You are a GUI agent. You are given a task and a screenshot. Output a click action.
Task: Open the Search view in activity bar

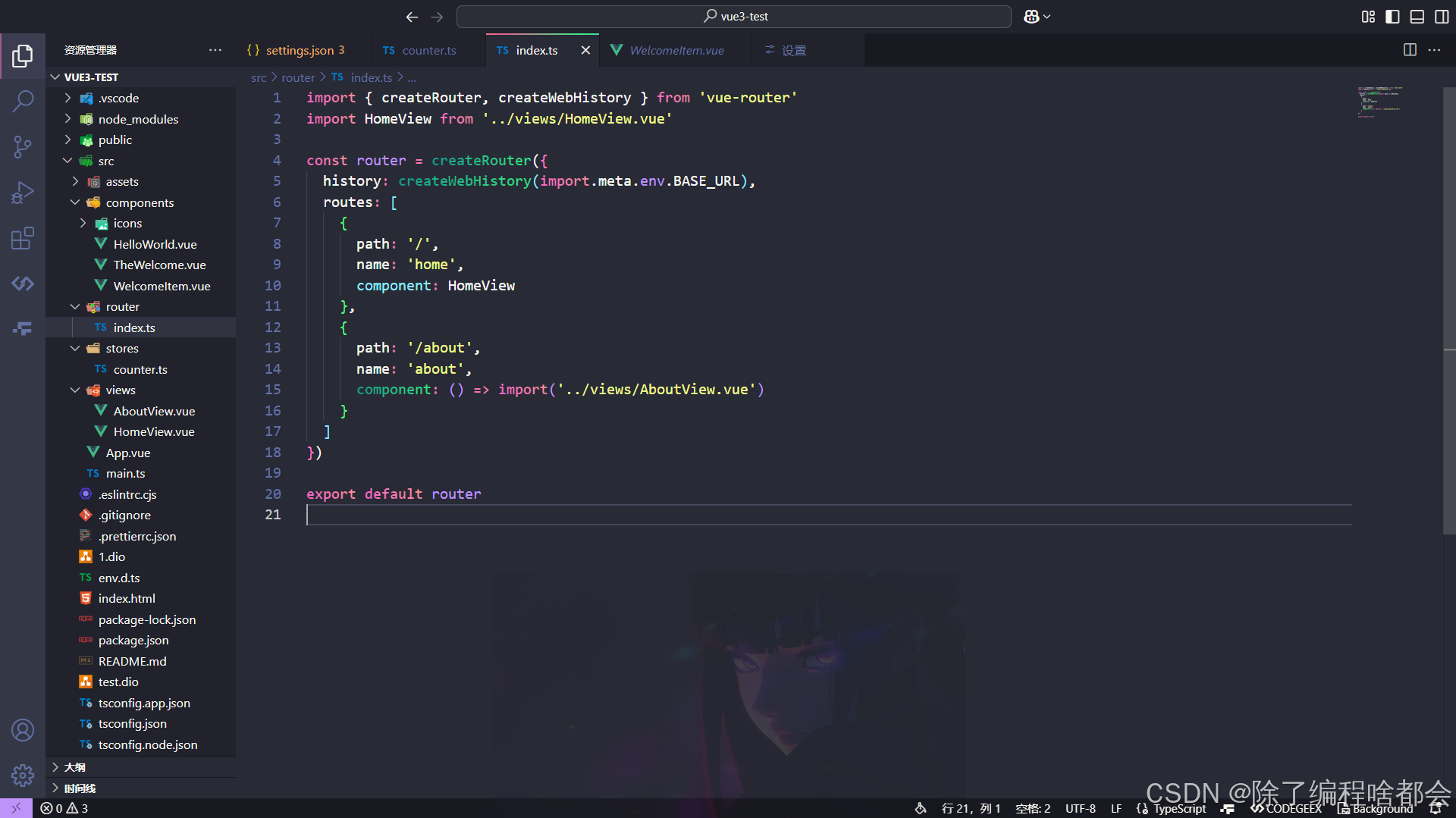pos(23,100)
